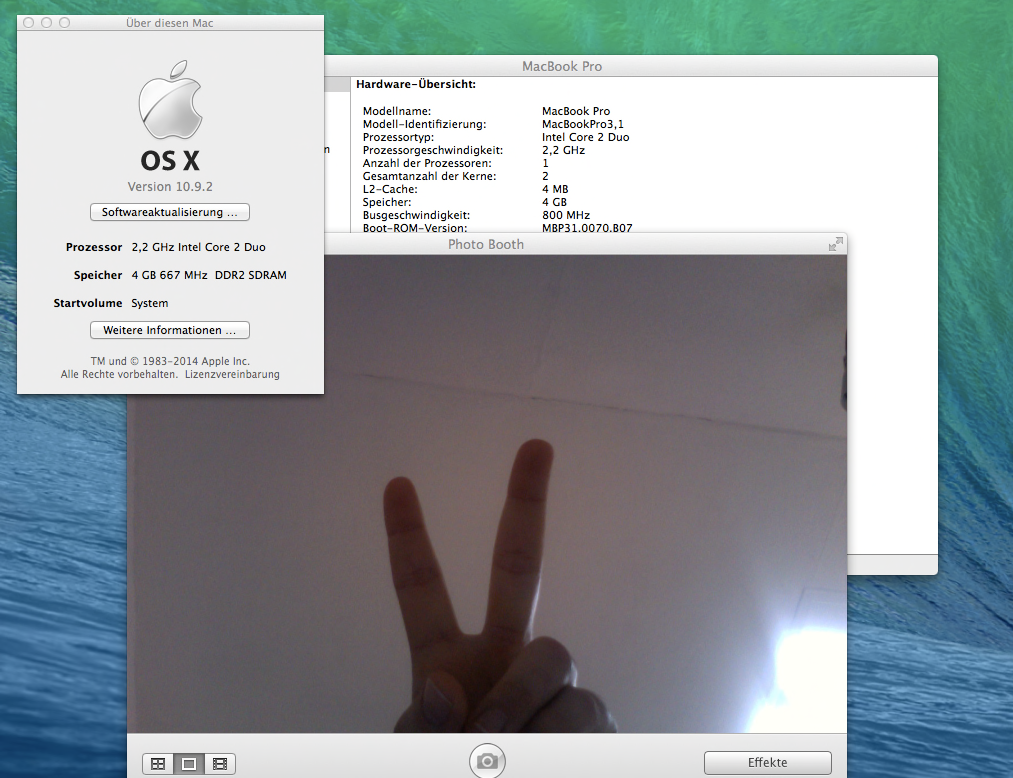Select the 800 MHz bus speed value
Screen dimensions: 1013x778
point(566,215)
